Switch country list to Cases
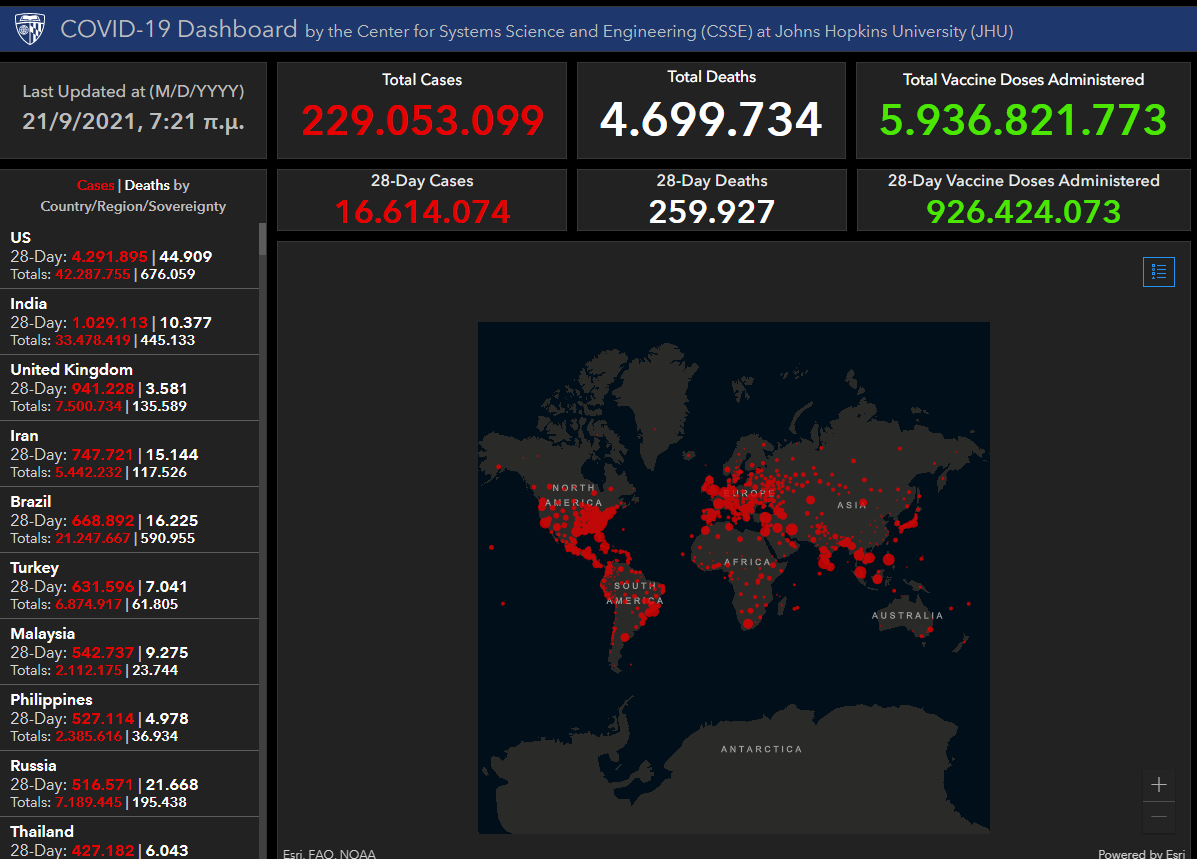 95,185
